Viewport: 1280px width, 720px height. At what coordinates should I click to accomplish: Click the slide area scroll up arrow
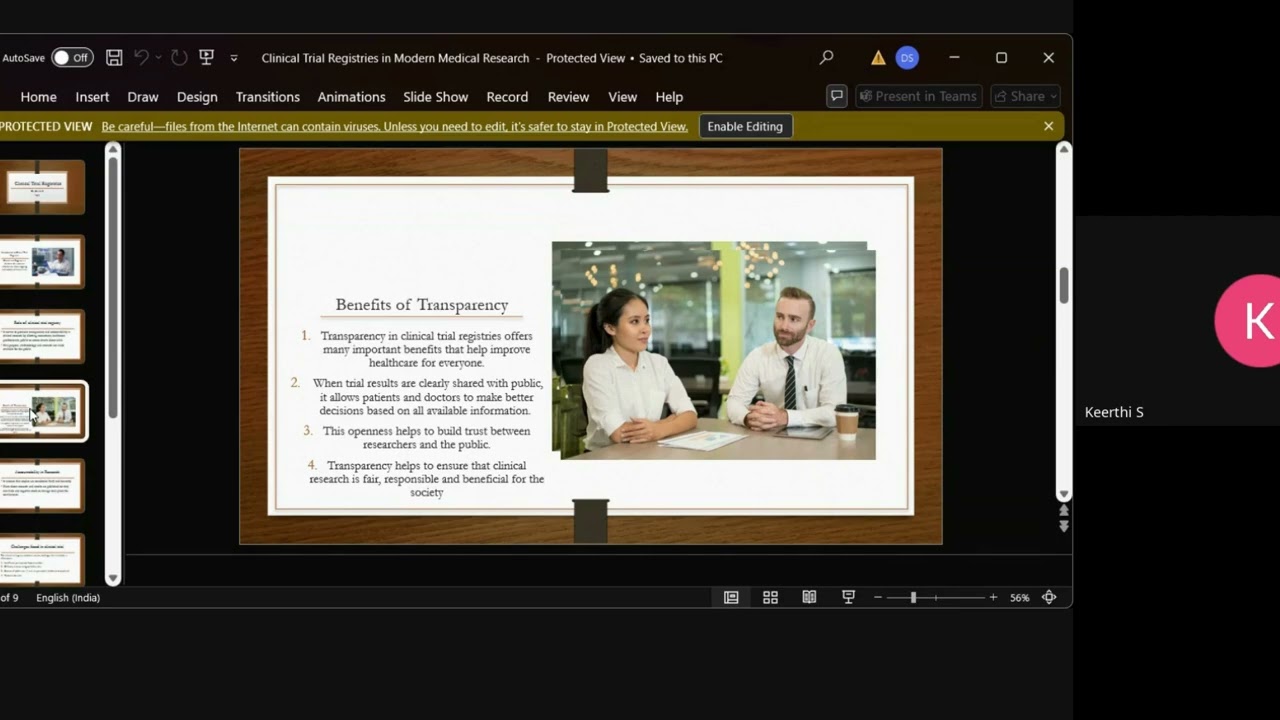1063,149
